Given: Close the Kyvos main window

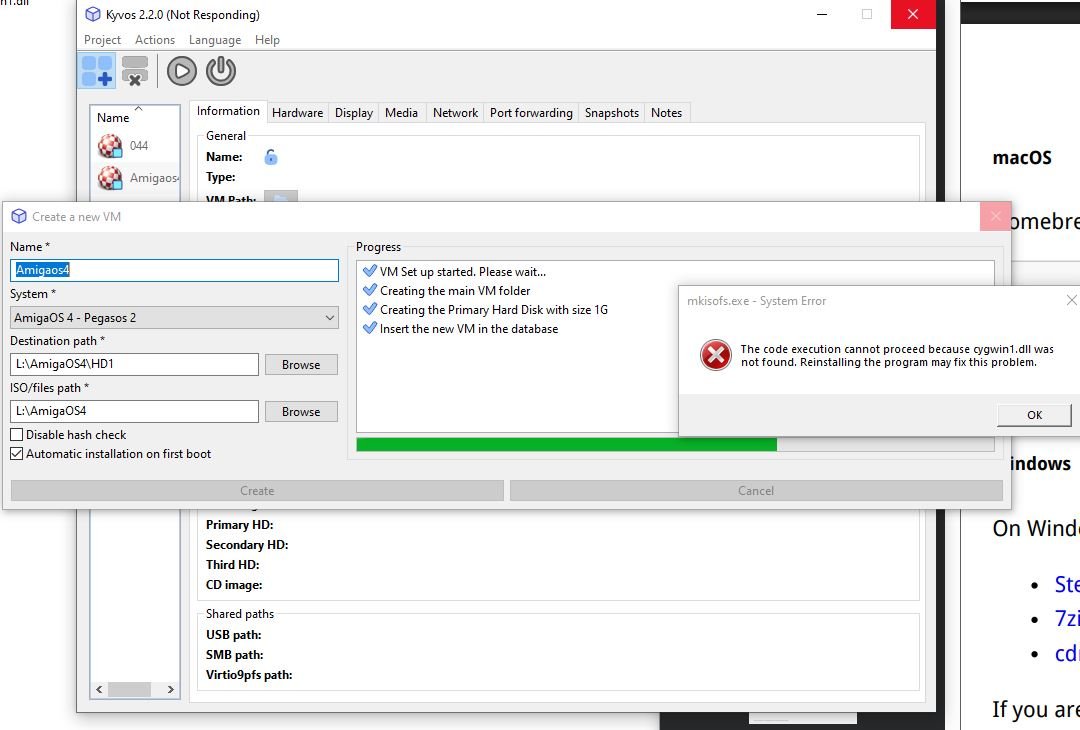Looking at the screenshot, I should click(x=913, y=14).
